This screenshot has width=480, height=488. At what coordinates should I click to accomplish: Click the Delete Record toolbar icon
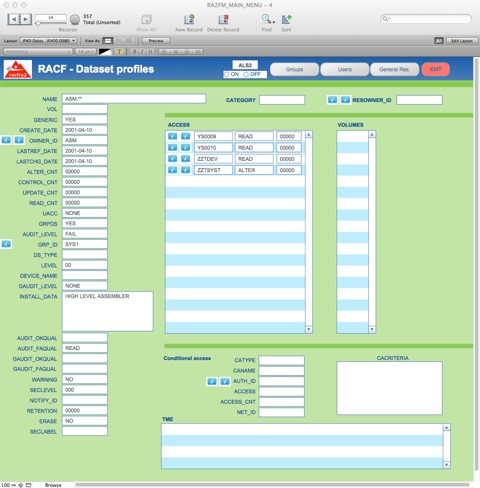[x=223, y=20]
